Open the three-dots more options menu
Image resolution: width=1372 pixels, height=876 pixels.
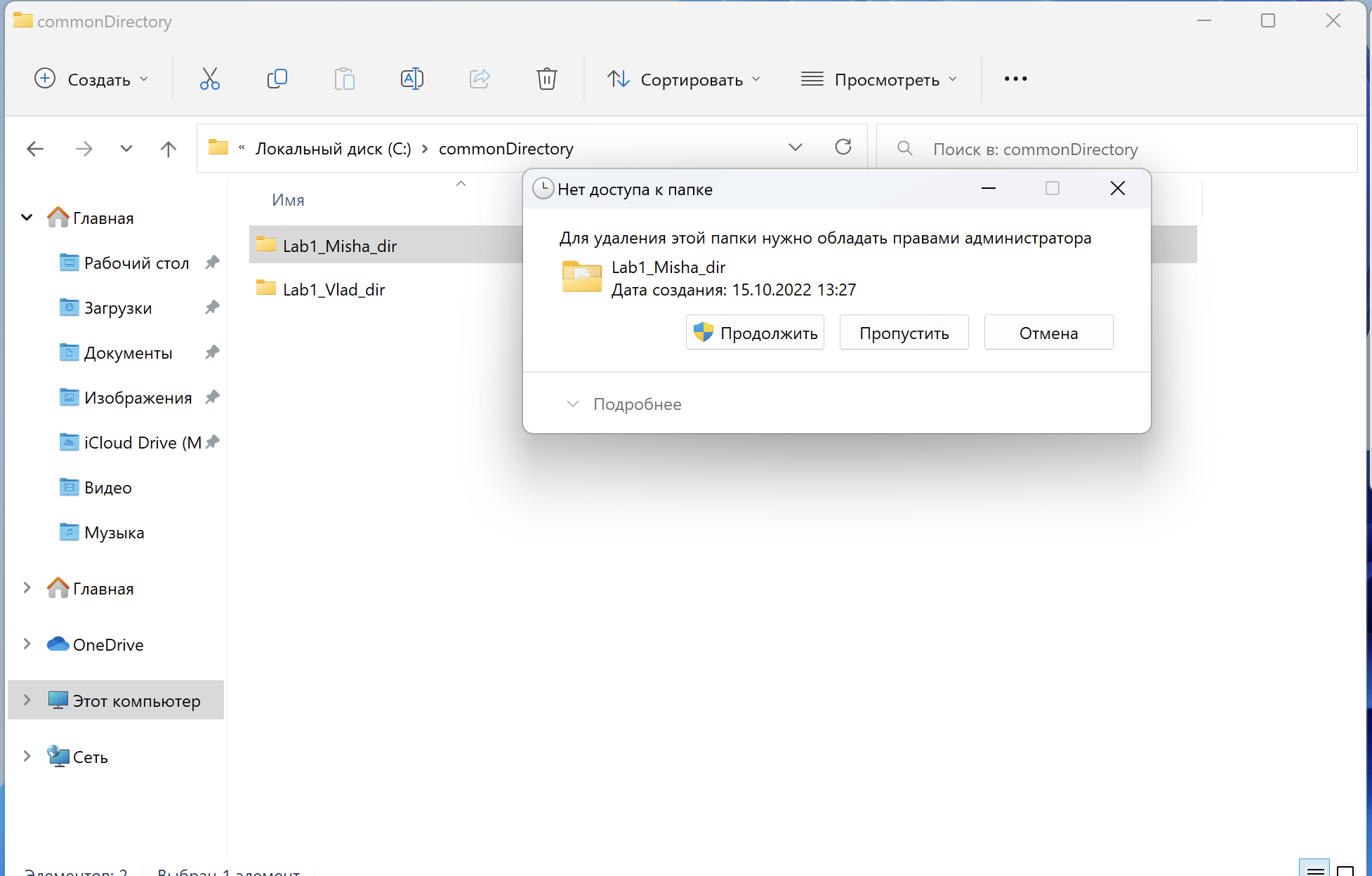tap(1015, 79)
